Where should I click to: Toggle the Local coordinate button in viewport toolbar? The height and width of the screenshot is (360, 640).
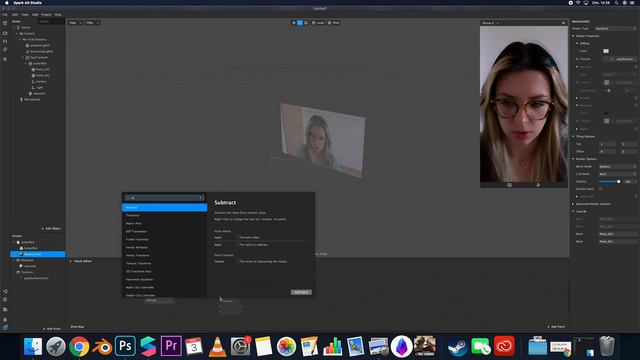click(x=318, y=23)
